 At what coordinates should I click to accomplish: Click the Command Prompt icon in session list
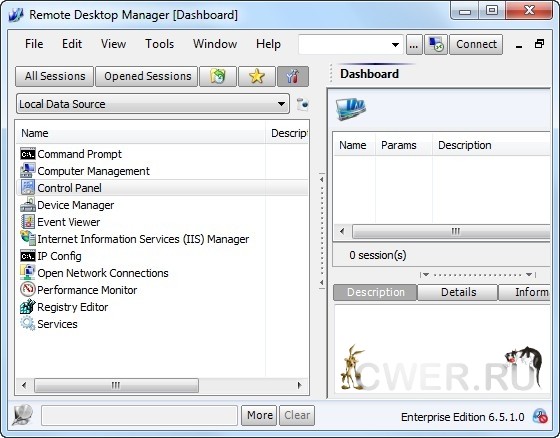[x=28, y=154]
